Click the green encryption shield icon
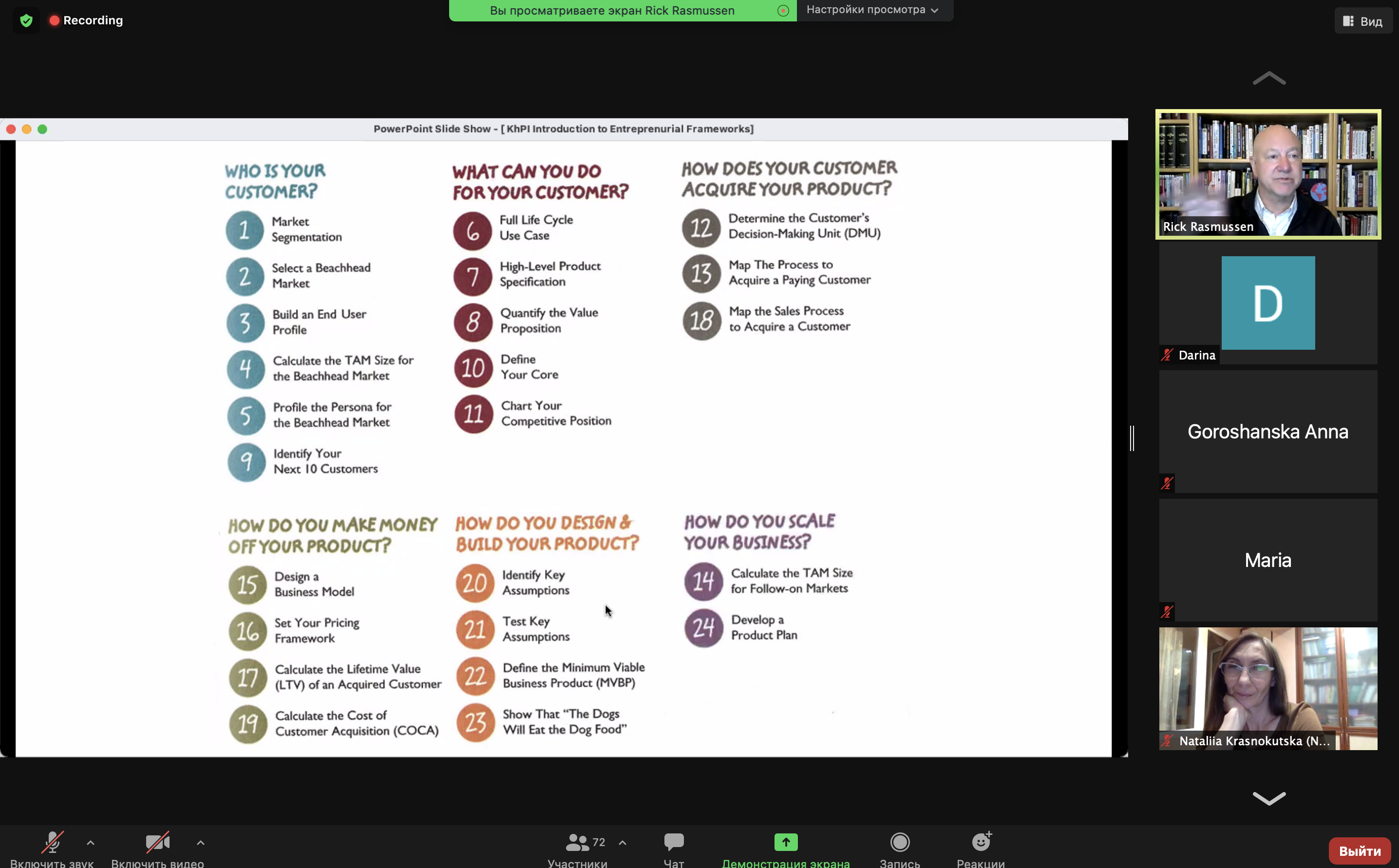Image resolution: width=1399 pixels, height=868 pixels. click(x=26, y=20)
